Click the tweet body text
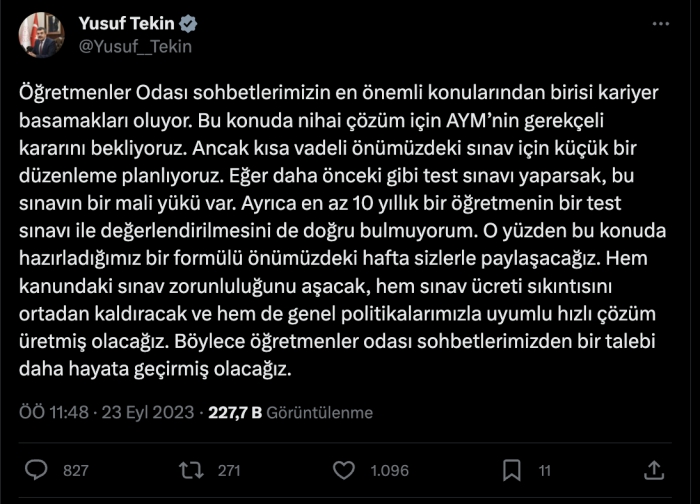Viewport: 700px width, 504px height. pyautogui.click(x=340, y=230)
